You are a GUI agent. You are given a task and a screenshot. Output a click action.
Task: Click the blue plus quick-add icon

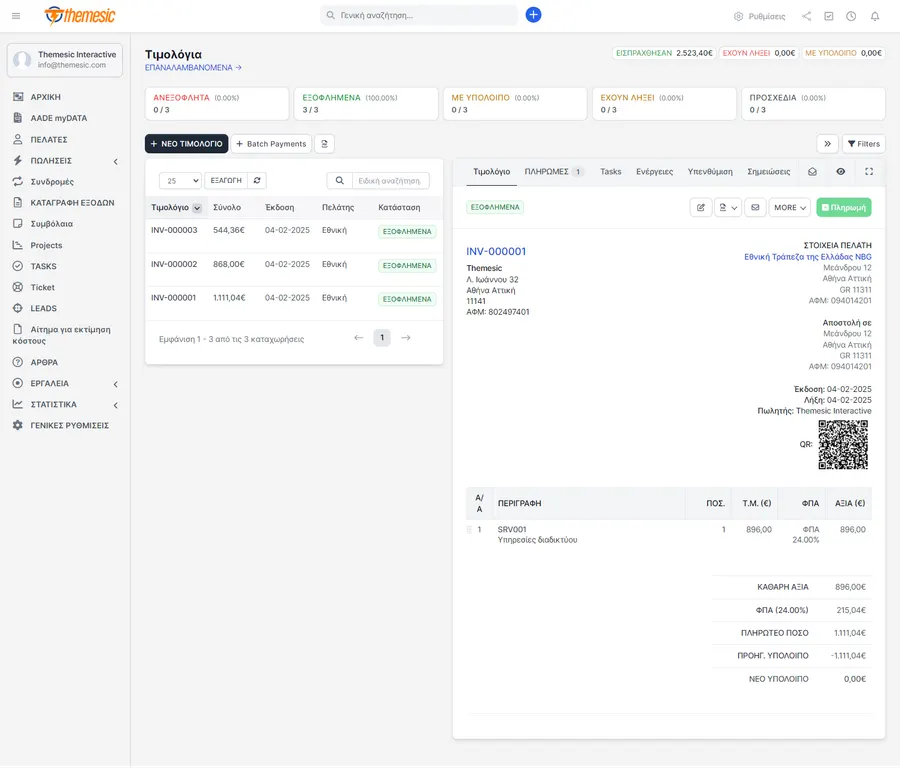tap(533, 15)
